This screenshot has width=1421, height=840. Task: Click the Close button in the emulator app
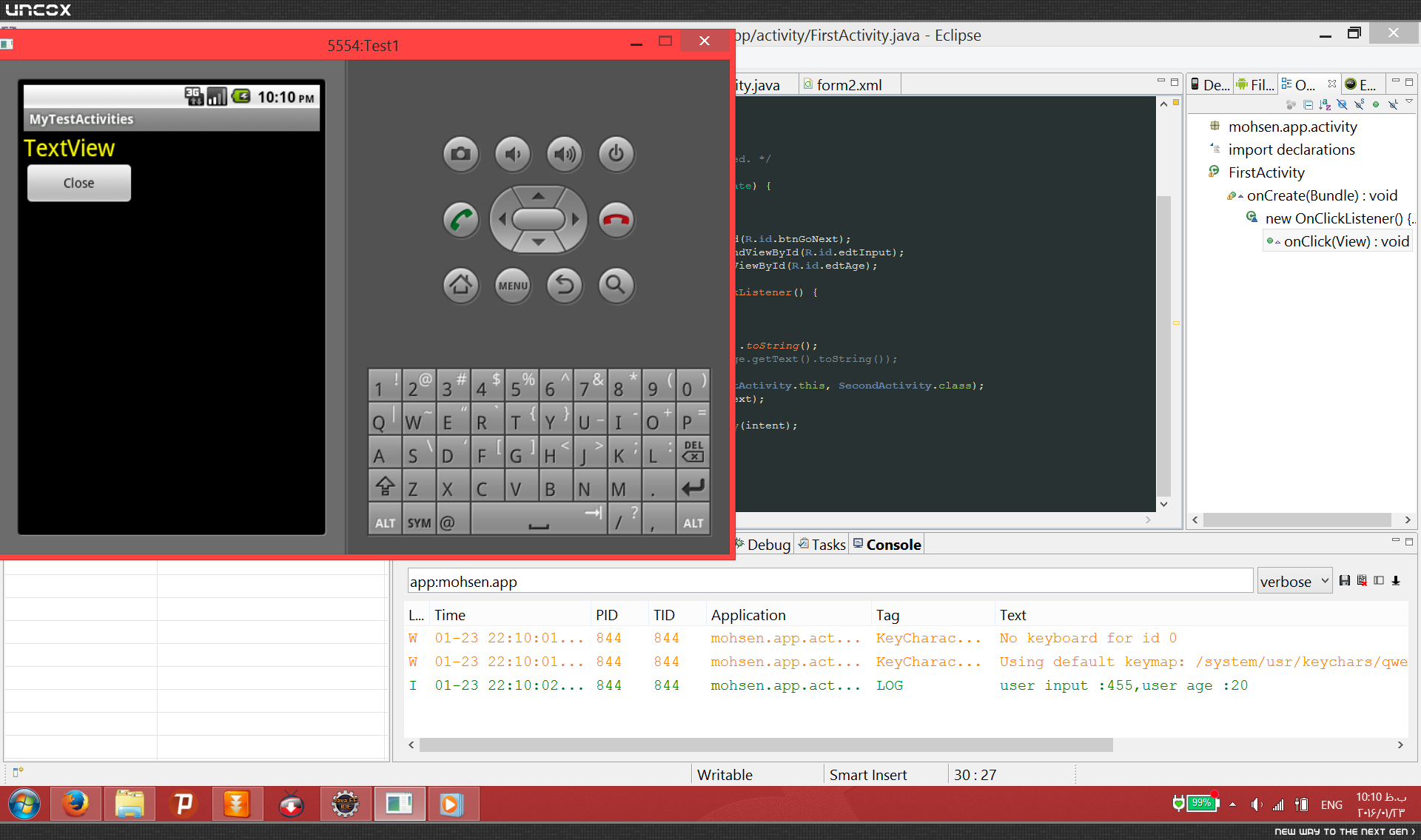pyautogui.click(x=79, y=183)
